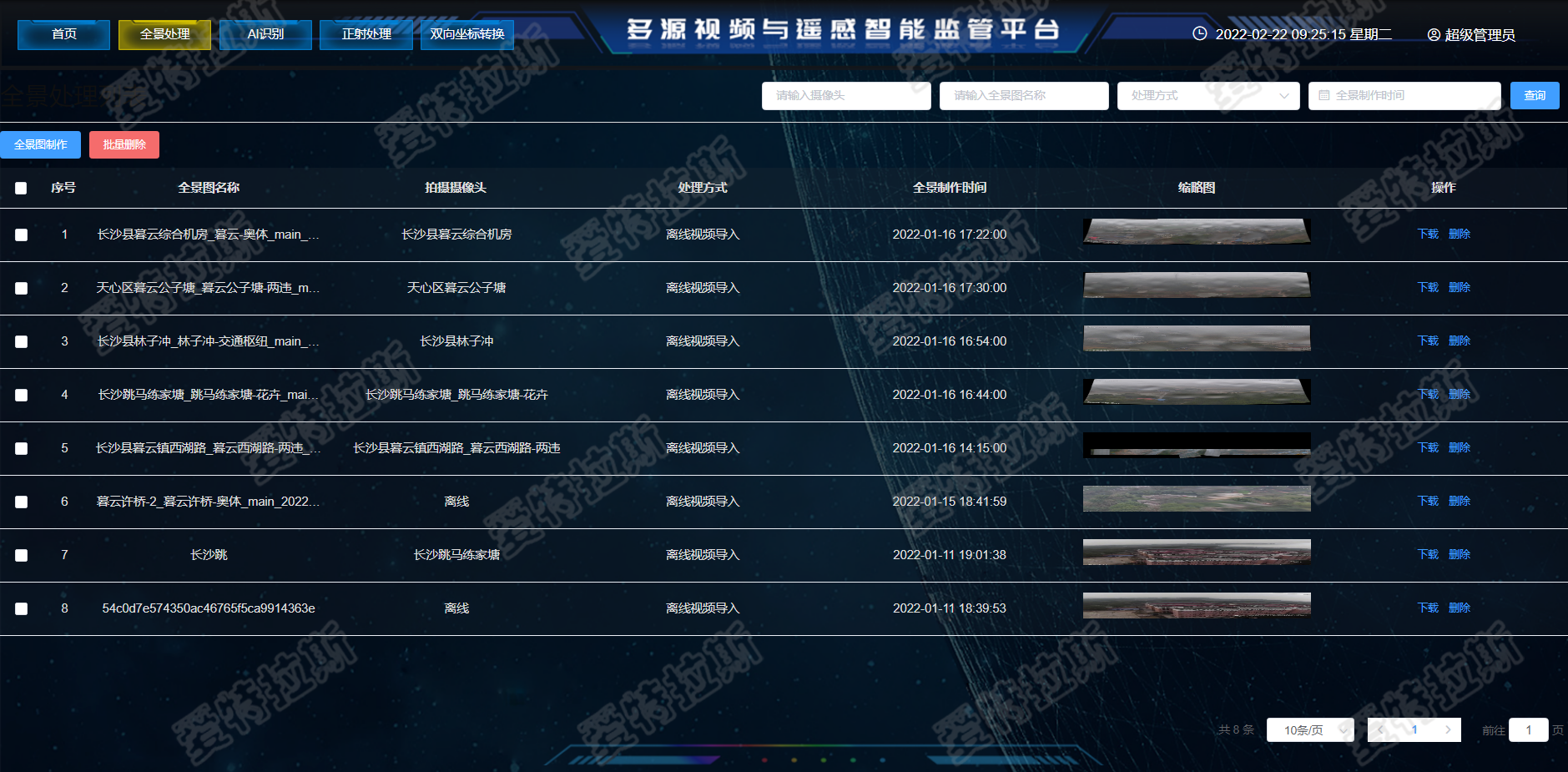The image size is (1568, 772).
Task: Open thumbnail of row 7 长沙跳 panorama
Action: click(1196, 553)
